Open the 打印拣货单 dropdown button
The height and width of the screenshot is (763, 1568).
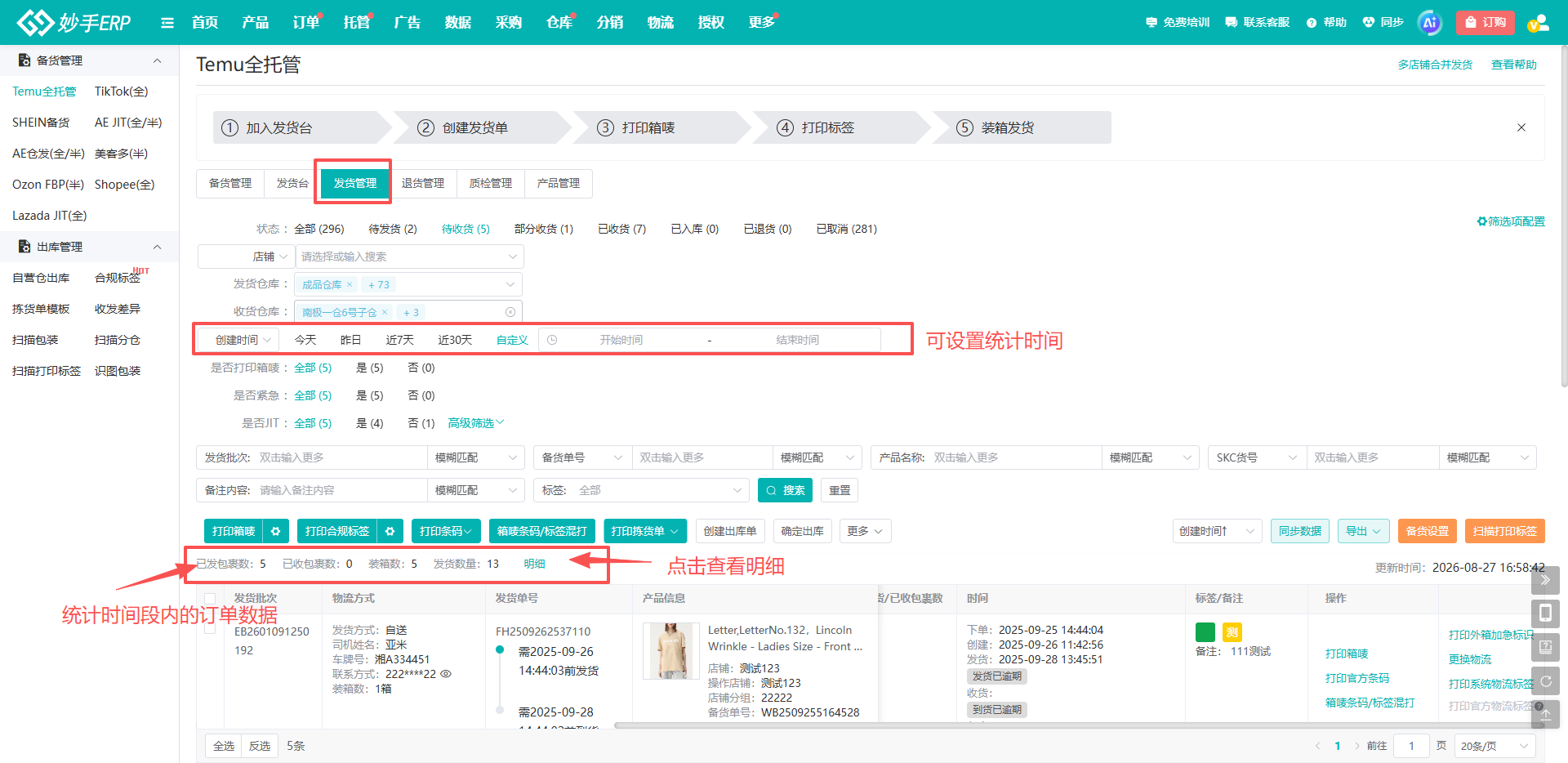(645, 531)
